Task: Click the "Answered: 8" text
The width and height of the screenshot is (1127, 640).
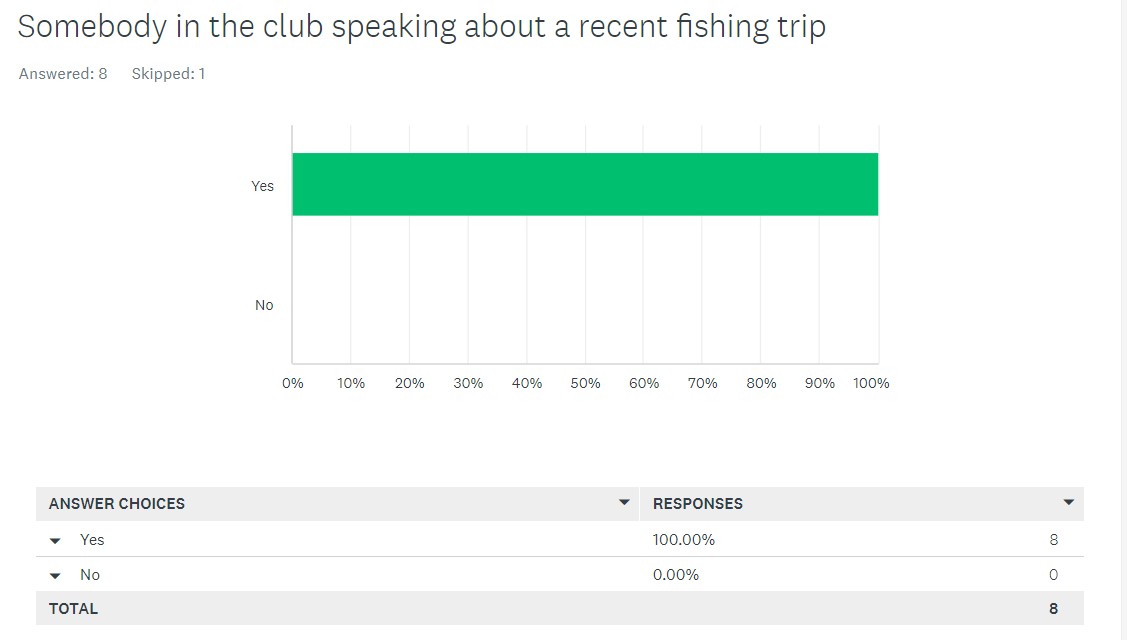Action: (63, 74)
